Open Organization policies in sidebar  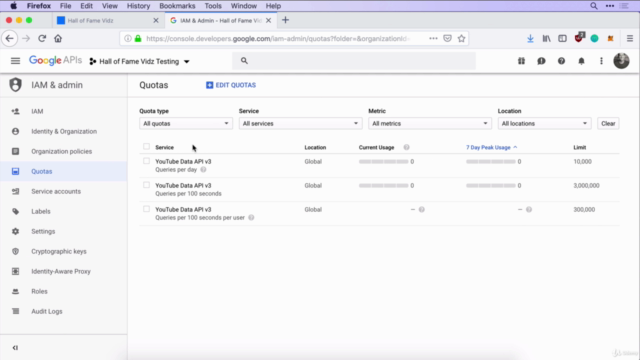pos(62,151)
